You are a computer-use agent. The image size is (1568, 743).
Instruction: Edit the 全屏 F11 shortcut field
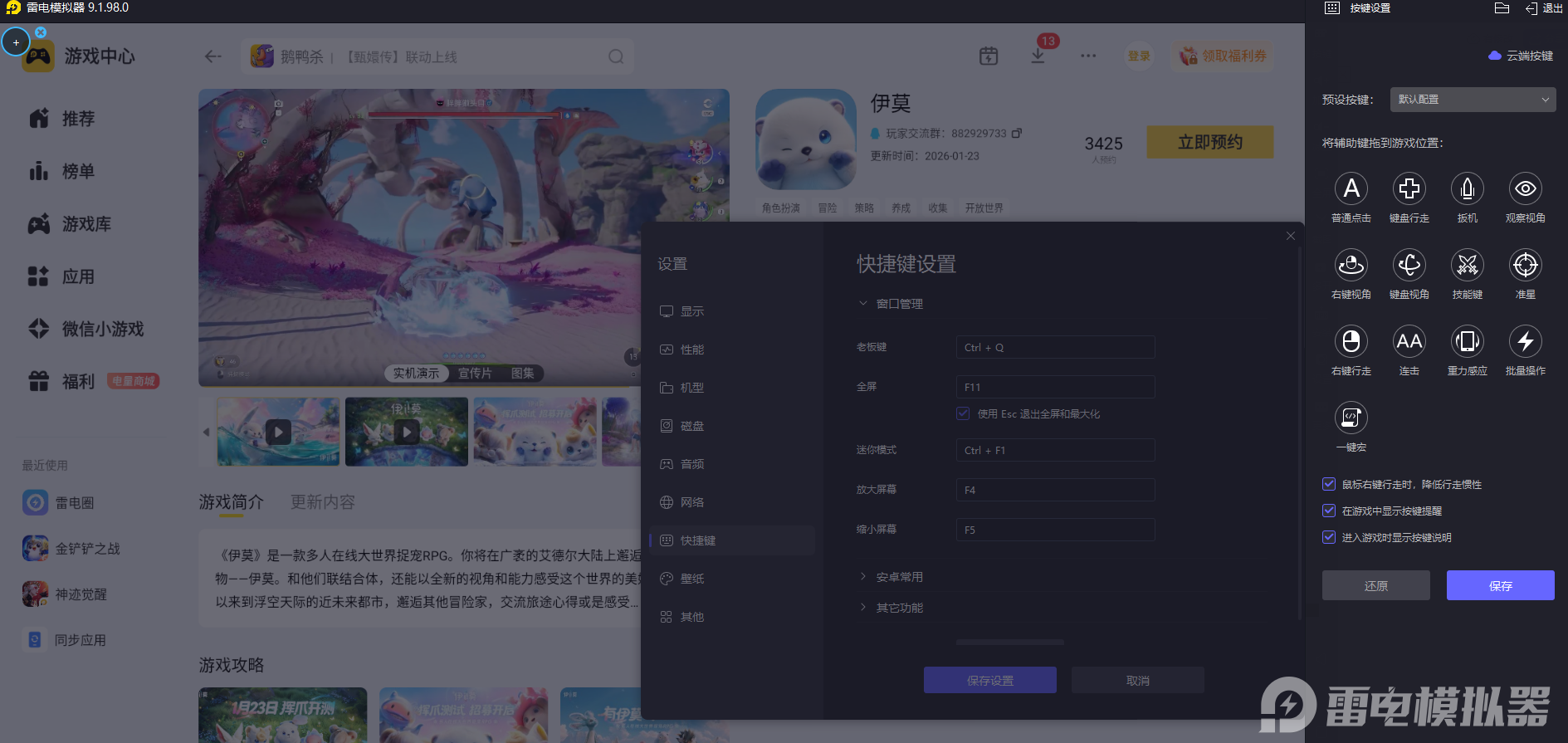click(1055, 387)
